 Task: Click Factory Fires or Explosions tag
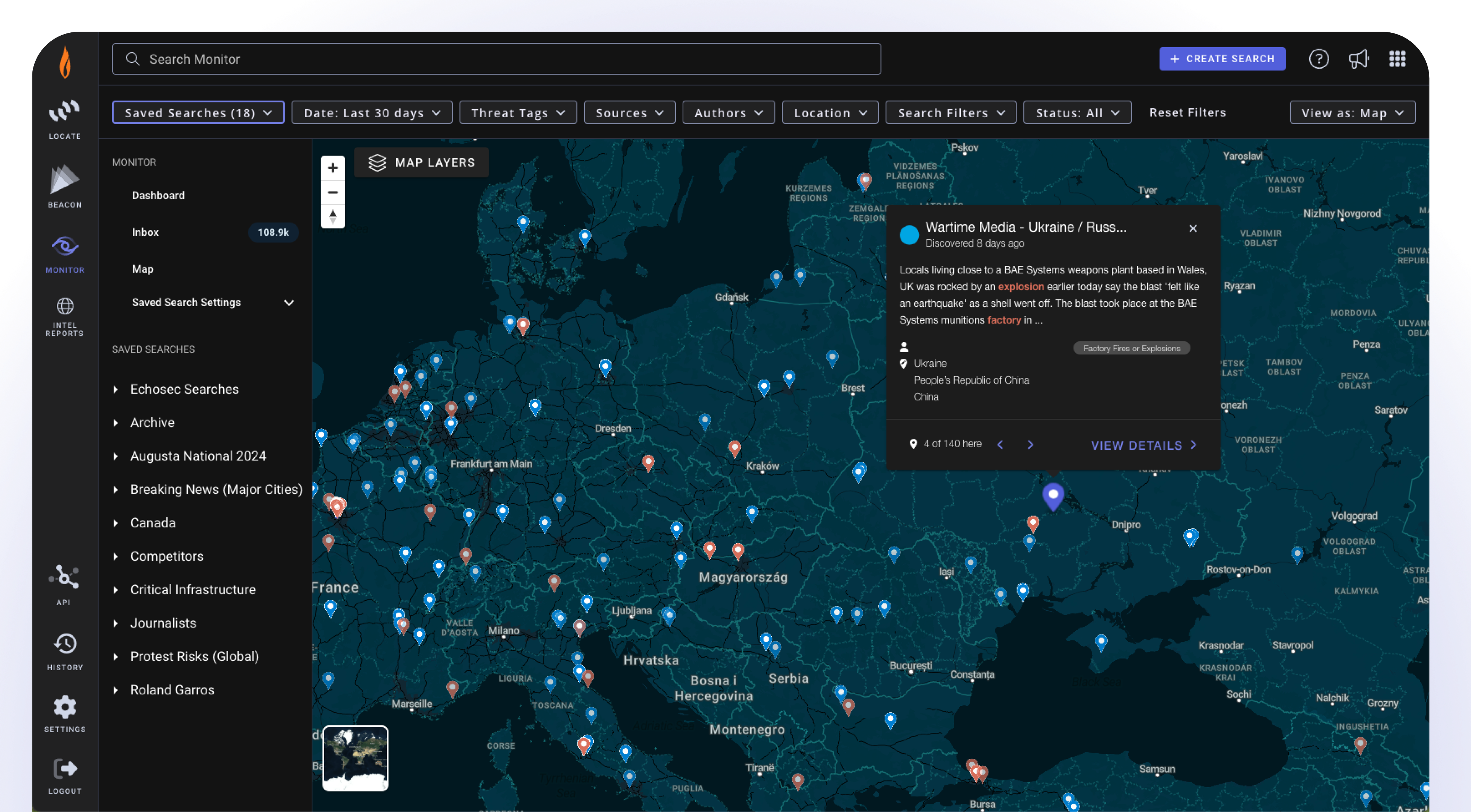1132,348
